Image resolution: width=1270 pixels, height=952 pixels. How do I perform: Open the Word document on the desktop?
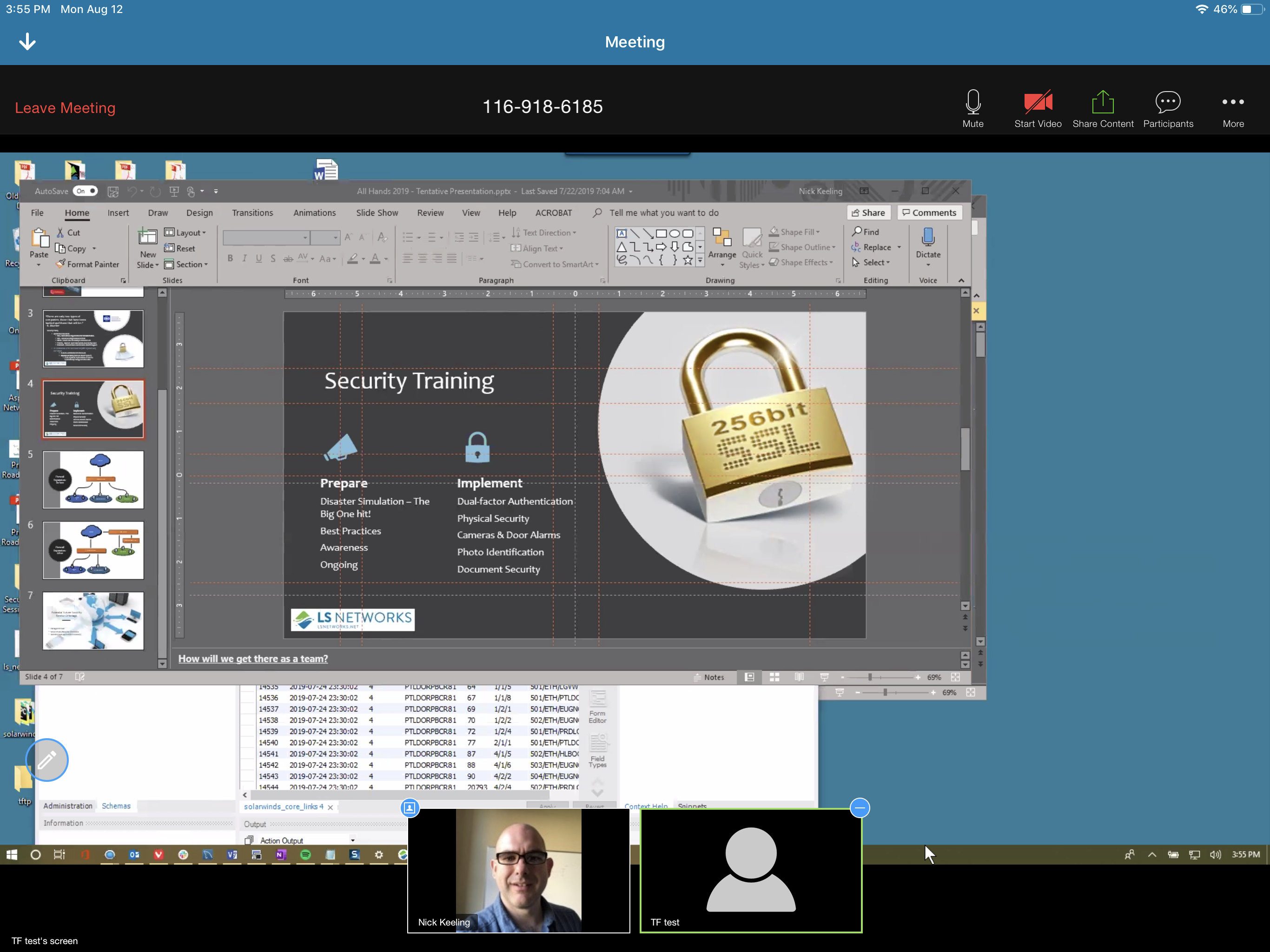click(325, 170)
